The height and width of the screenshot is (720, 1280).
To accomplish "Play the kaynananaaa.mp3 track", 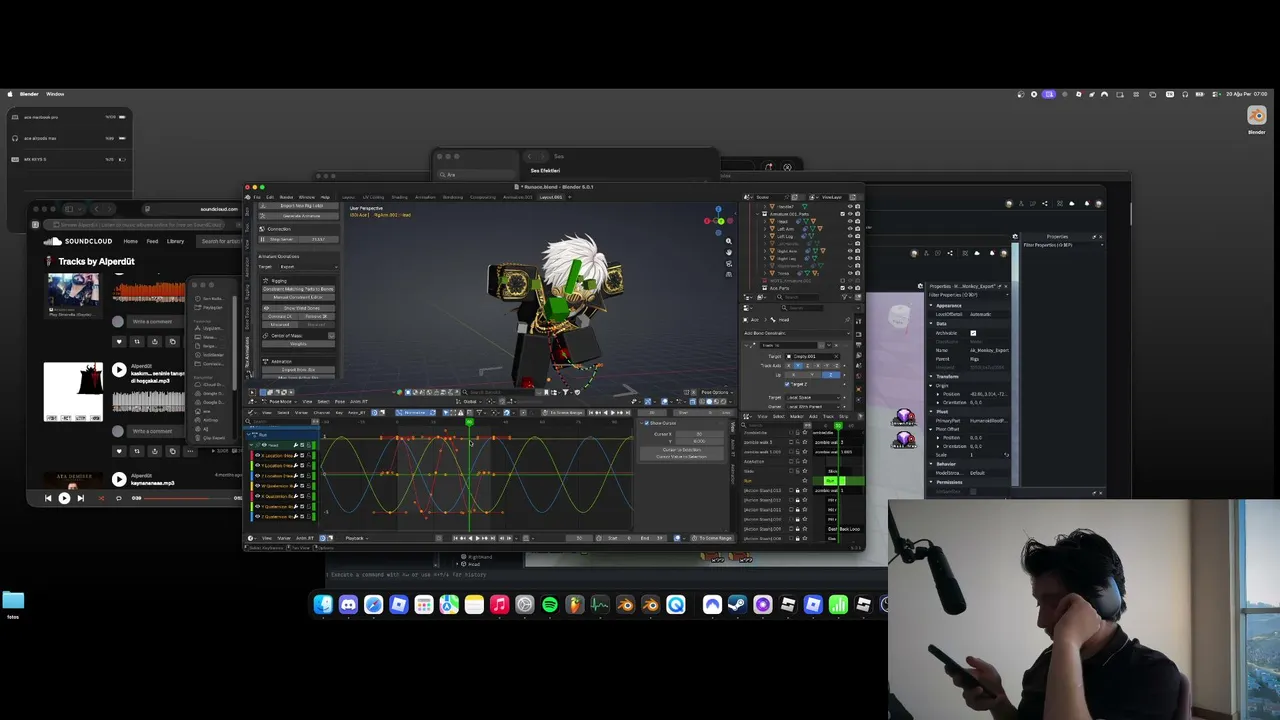I will click(x=119, y=479).
